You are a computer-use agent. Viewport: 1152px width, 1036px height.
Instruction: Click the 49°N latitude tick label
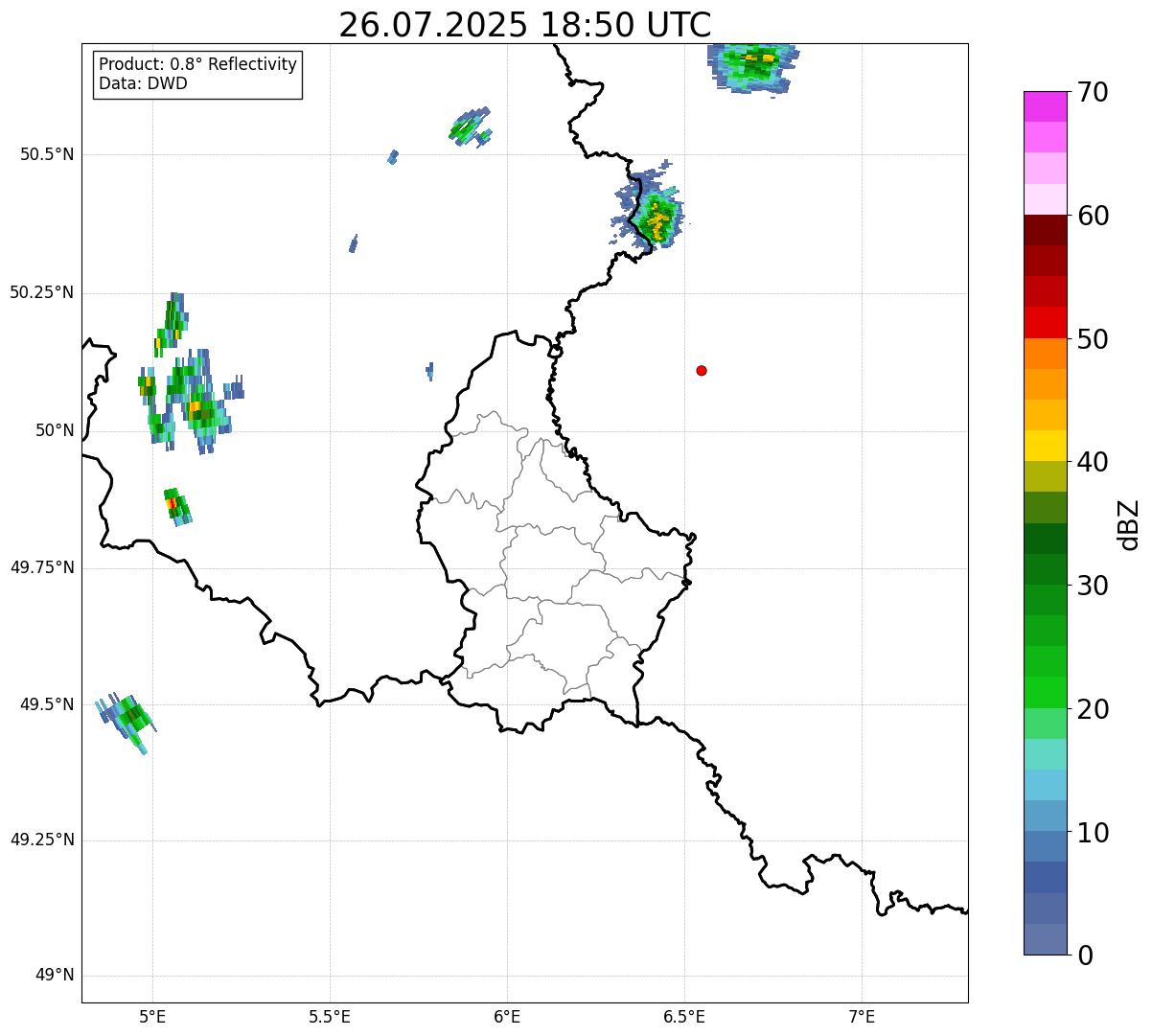55,976
